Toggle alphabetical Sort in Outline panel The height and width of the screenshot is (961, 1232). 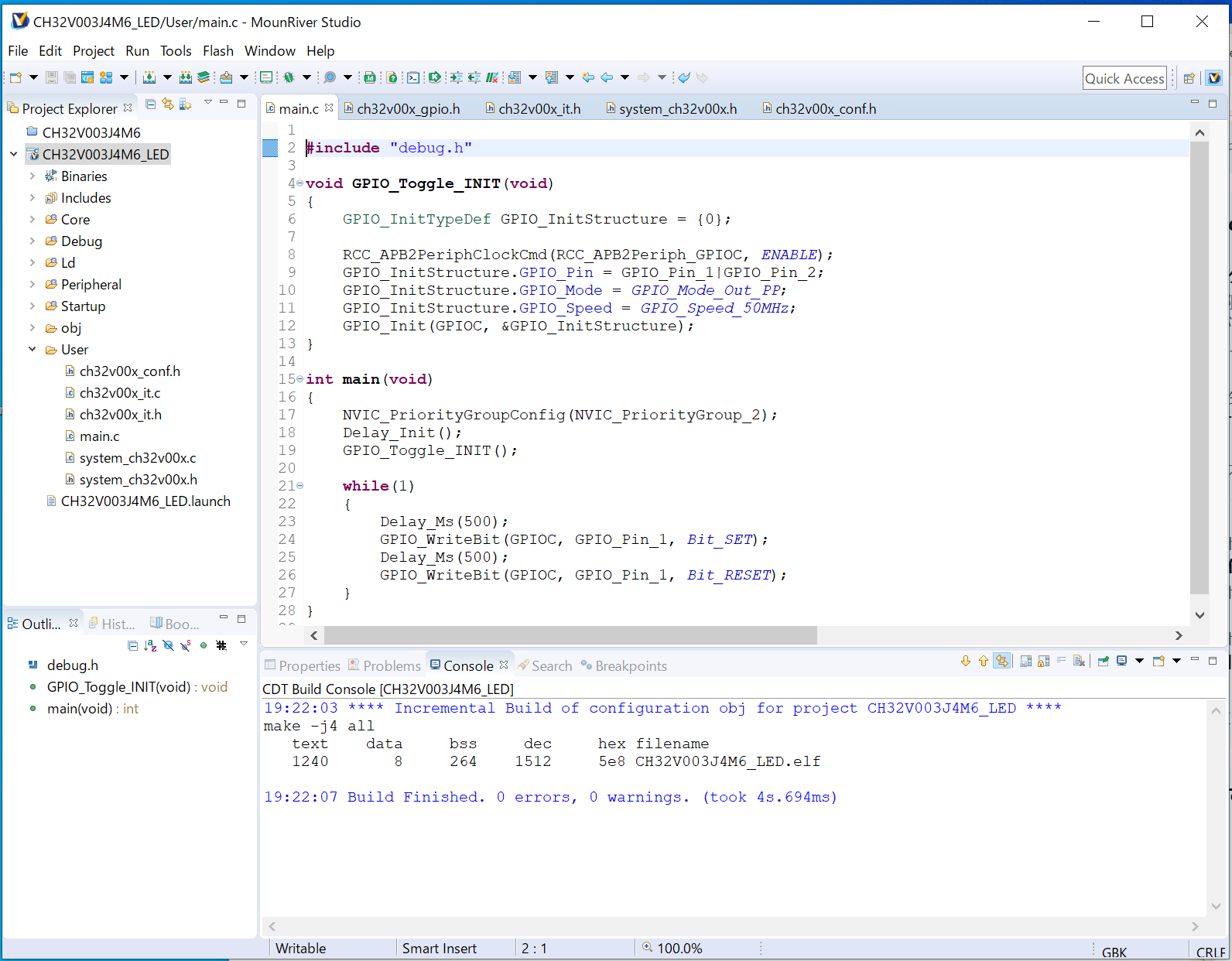150,645
